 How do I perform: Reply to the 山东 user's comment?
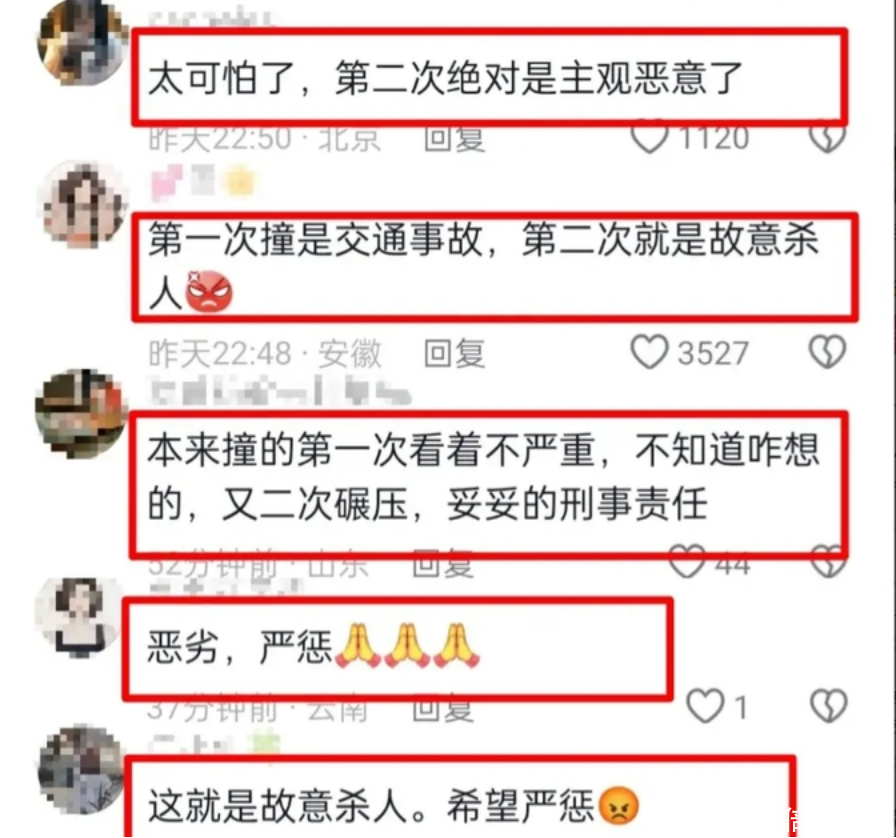pyautogui.click(x=443, y=566)
